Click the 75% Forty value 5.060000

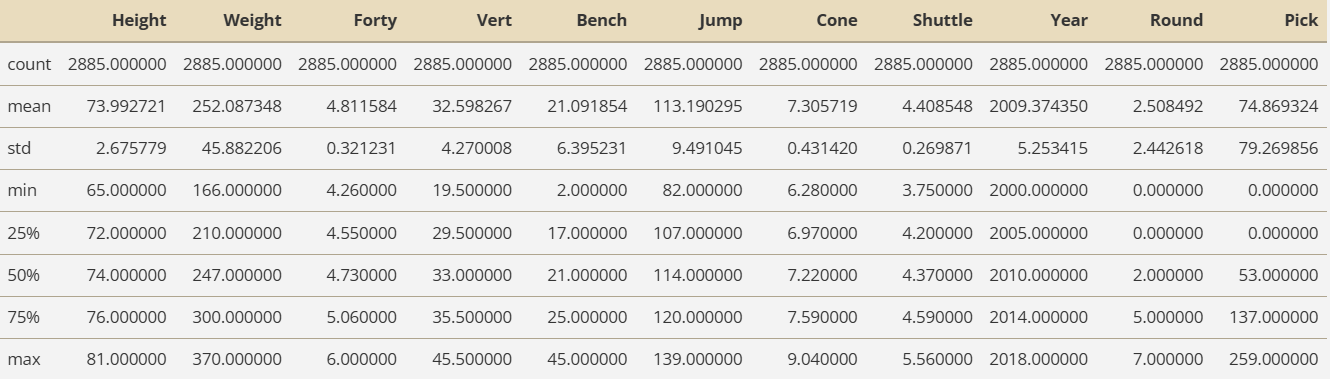click(362, 316)
